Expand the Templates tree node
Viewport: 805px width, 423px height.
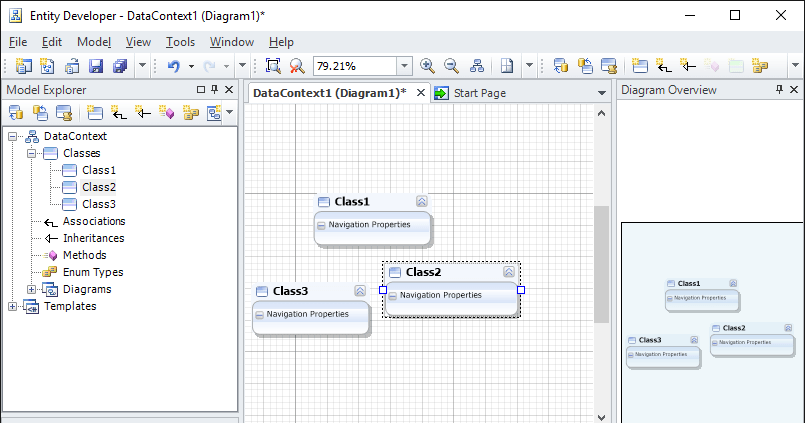[x=13, y=306]
